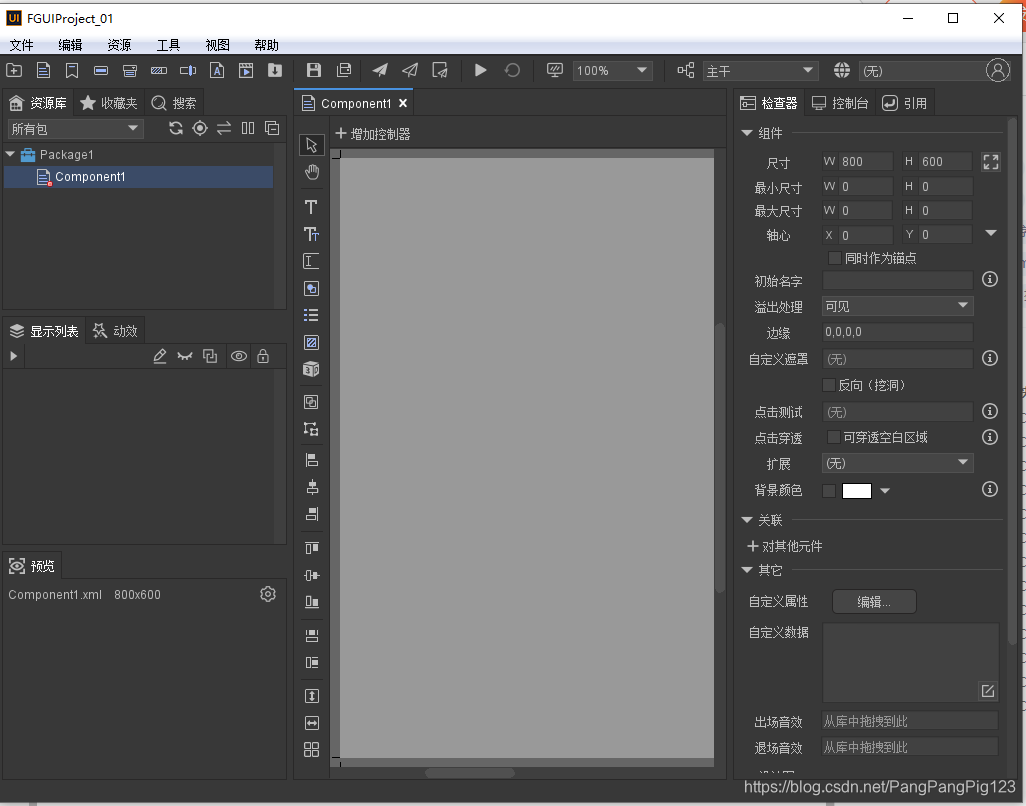
Task: Open the 工具 menu
Action: tap(168, 45)
